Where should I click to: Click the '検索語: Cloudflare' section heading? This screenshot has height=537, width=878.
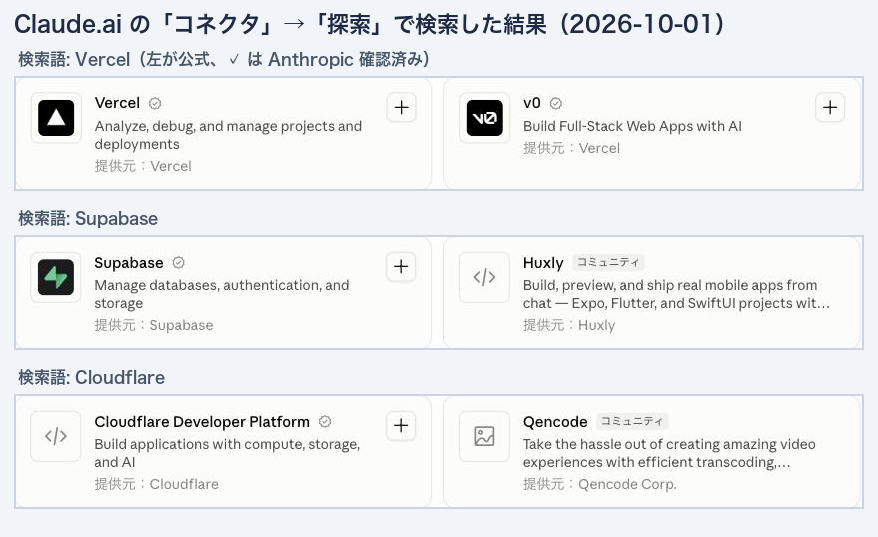91,377
